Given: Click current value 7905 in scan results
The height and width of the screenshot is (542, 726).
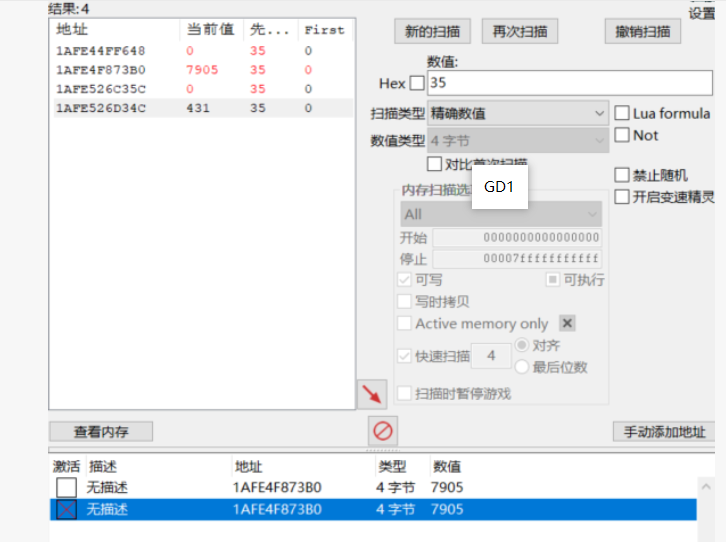Looking at the screenshot, I should point(202,69).
